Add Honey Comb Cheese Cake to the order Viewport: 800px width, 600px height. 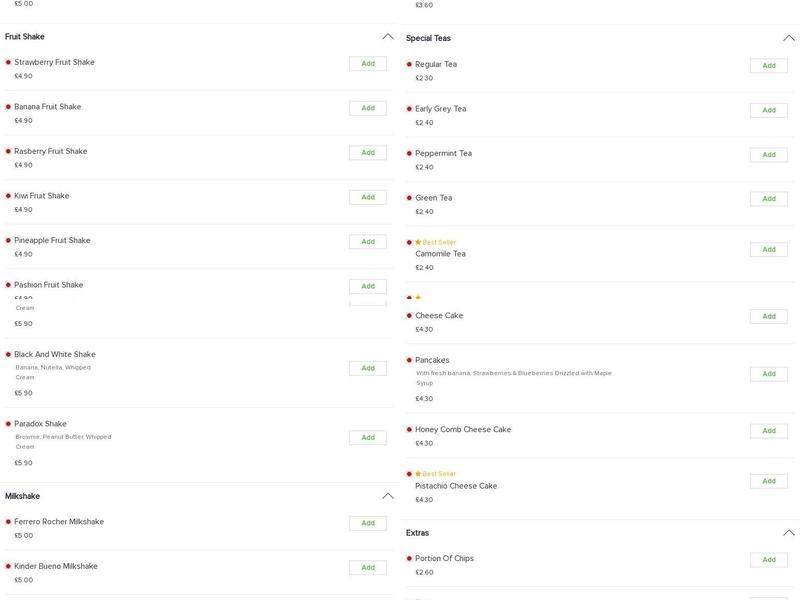coord(769,431)
